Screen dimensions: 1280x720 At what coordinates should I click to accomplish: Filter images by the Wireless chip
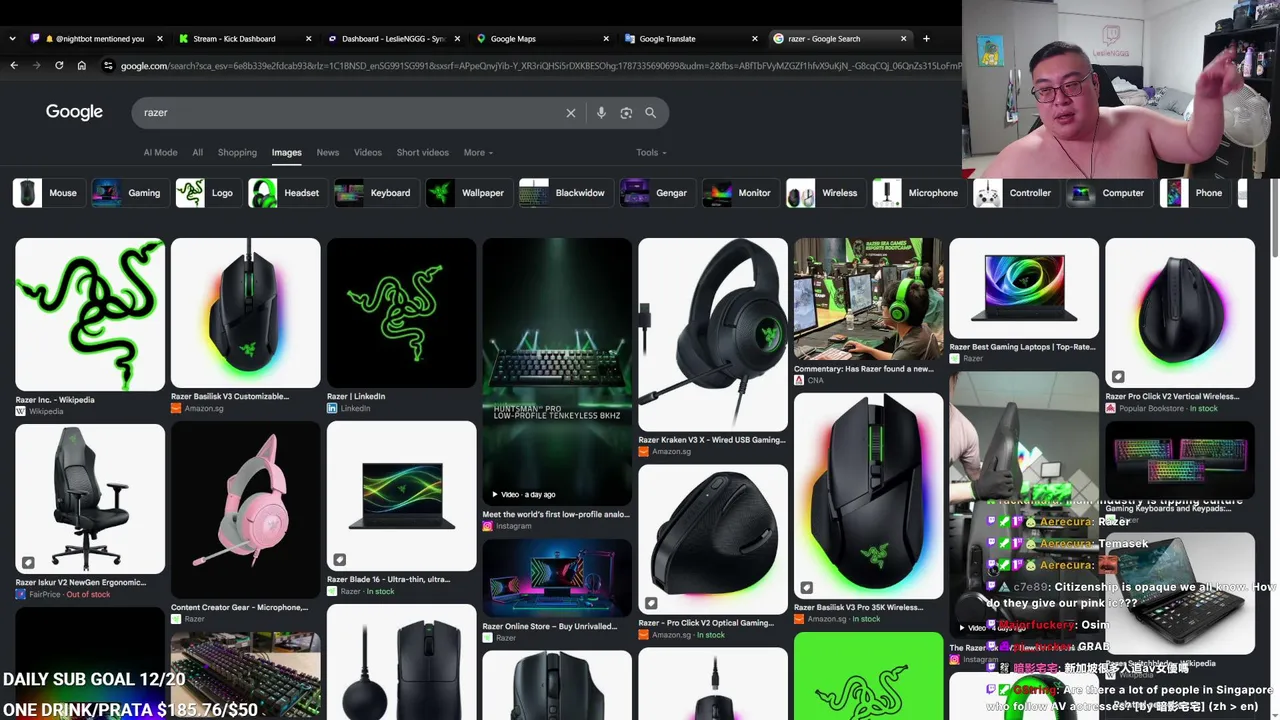tap(824, 193)
